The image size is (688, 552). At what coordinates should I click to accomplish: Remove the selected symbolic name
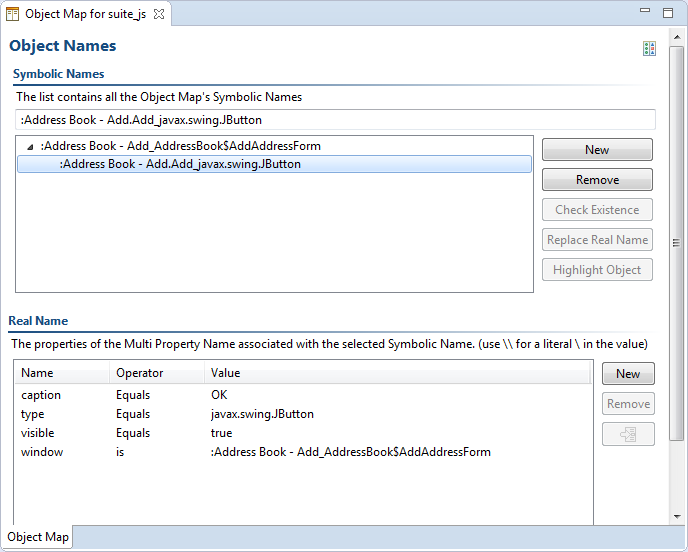(597, 180)
